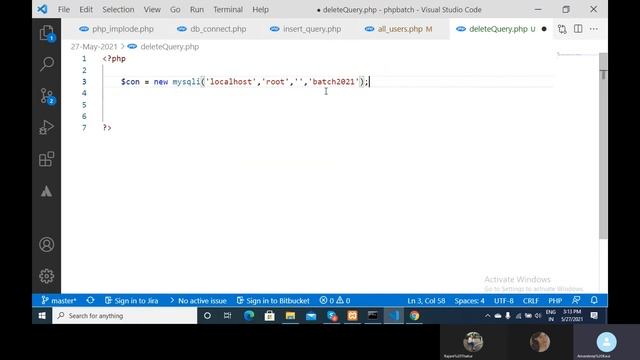This screenshot has height=360, width=640.
Task: Open the Terminal menu
Action: [228, 9]
